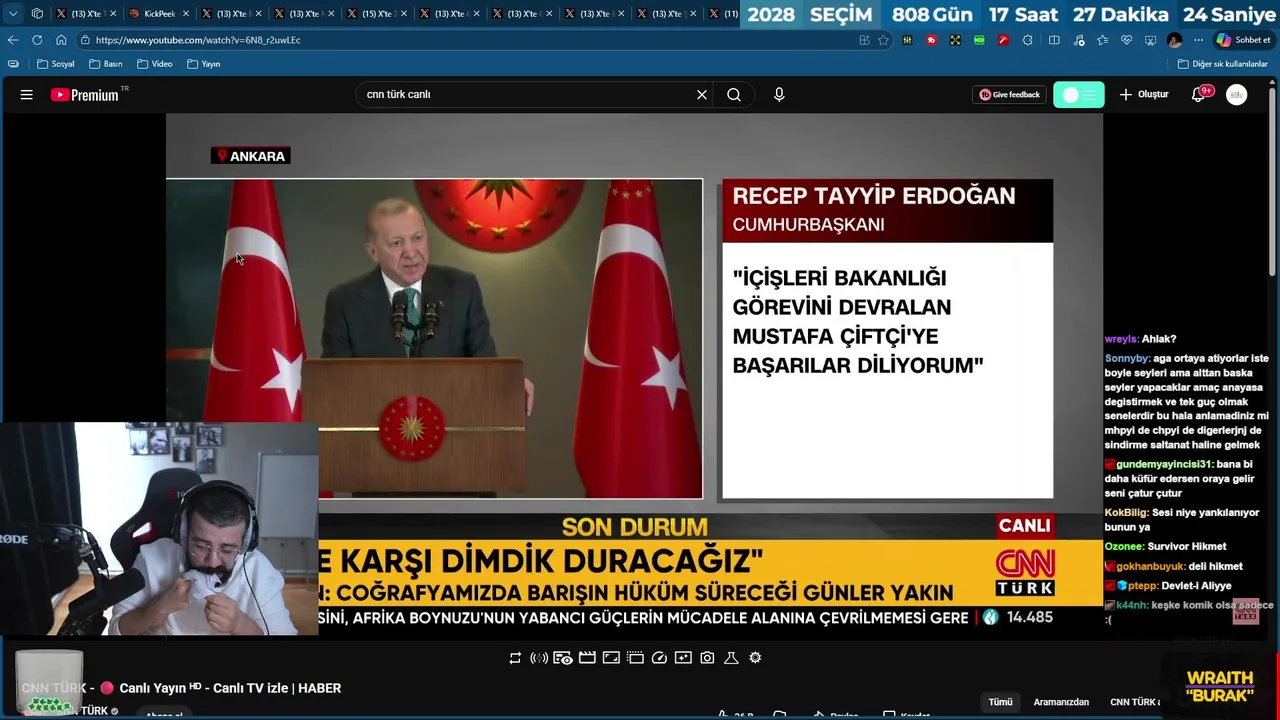Go to browser home page icon
Viewport: 1280px width, 720px height.
click(x=61, y=40)
